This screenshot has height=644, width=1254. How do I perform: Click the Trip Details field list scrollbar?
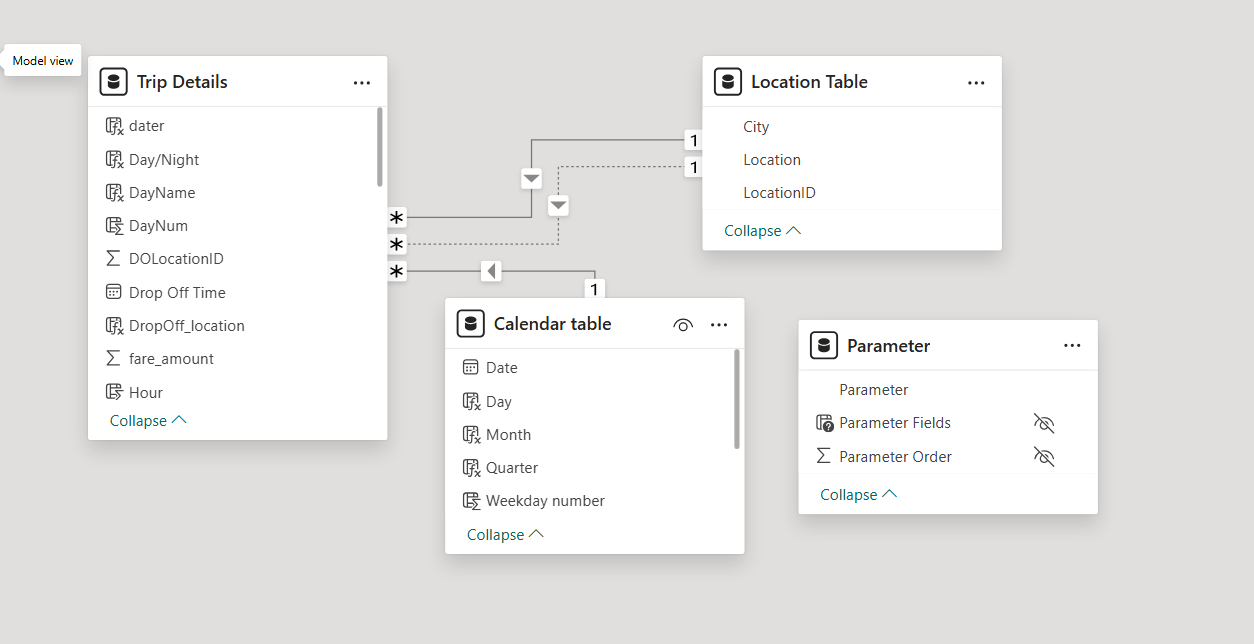tap(380, 147)
